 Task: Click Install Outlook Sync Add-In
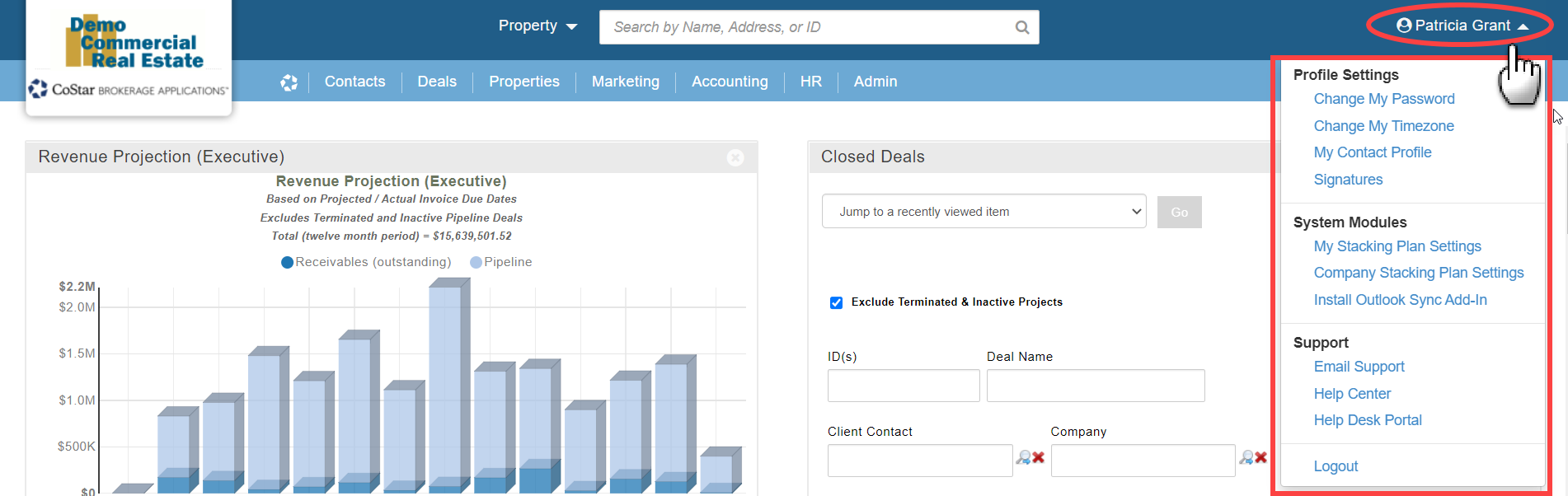(1401, 300)
